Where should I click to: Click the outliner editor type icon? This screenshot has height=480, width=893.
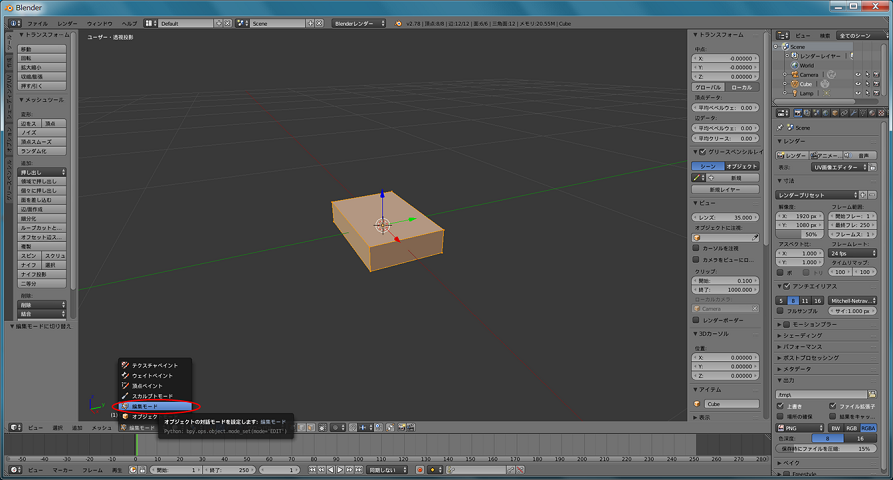pos(782,34)
